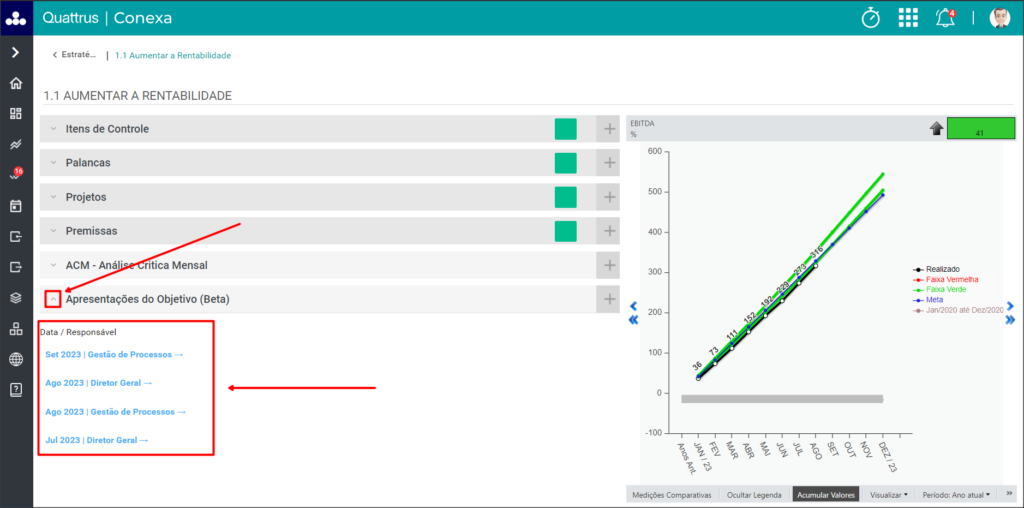Image resolution: width=1024 pixels, height=508 pixels.
Task: Click the user profile avatar
Action: [1000, 18]
